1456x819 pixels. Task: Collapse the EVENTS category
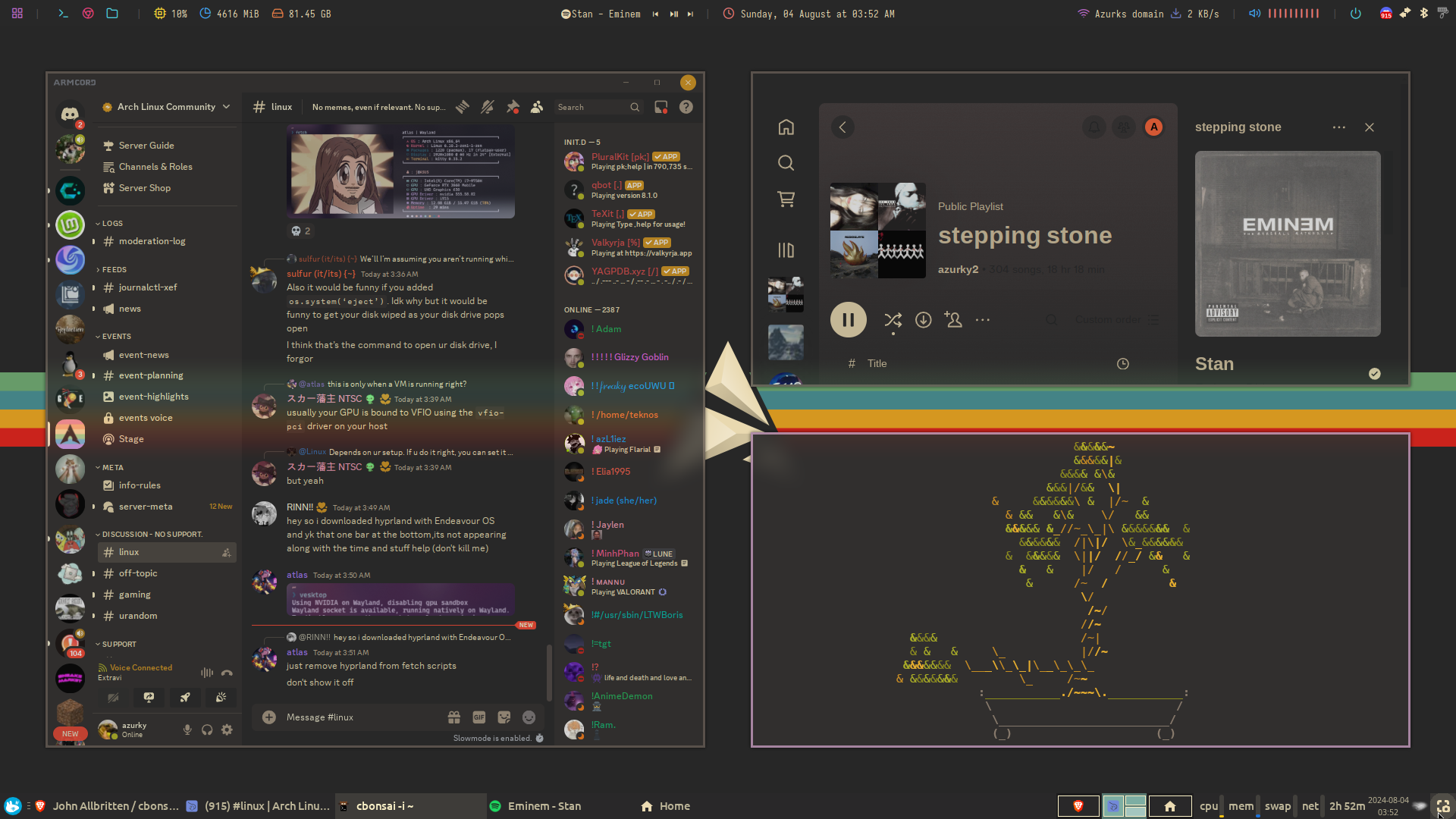pos(113,337)
